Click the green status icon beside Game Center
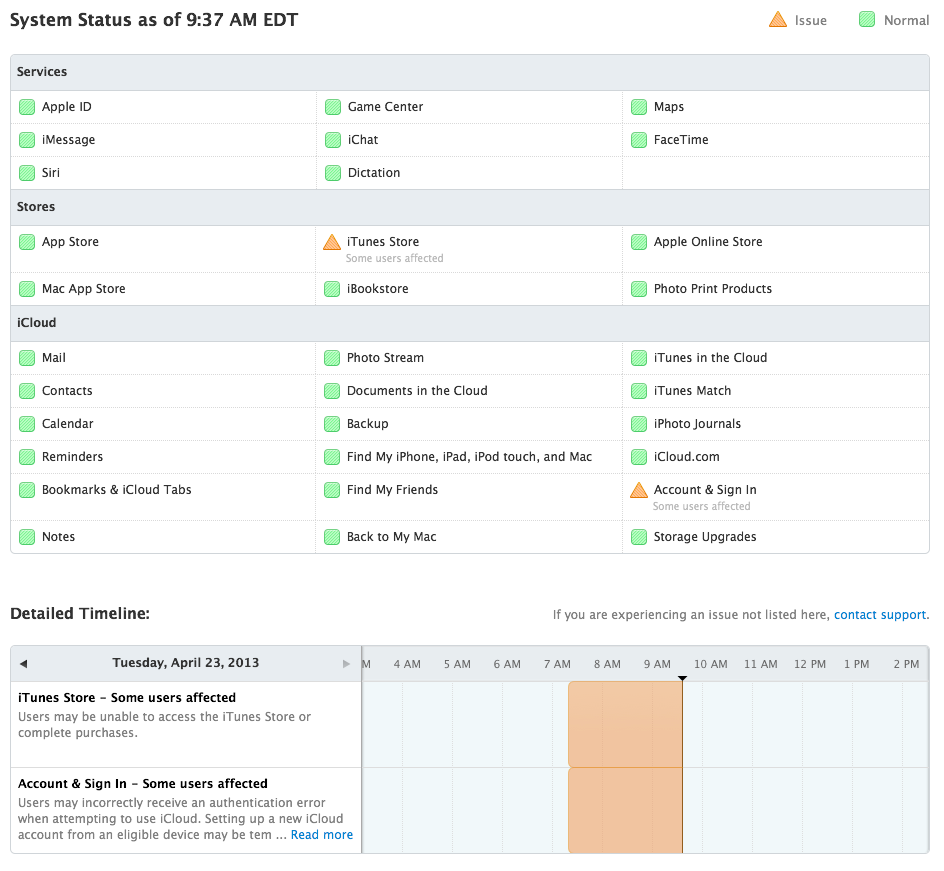The image size is (944, 871). tap(333, 107)
